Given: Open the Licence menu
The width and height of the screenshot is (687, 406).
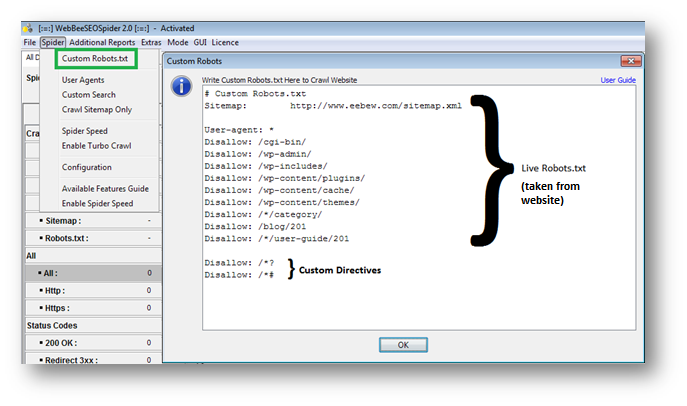Looking at the screenshot, I should (225, 42).
